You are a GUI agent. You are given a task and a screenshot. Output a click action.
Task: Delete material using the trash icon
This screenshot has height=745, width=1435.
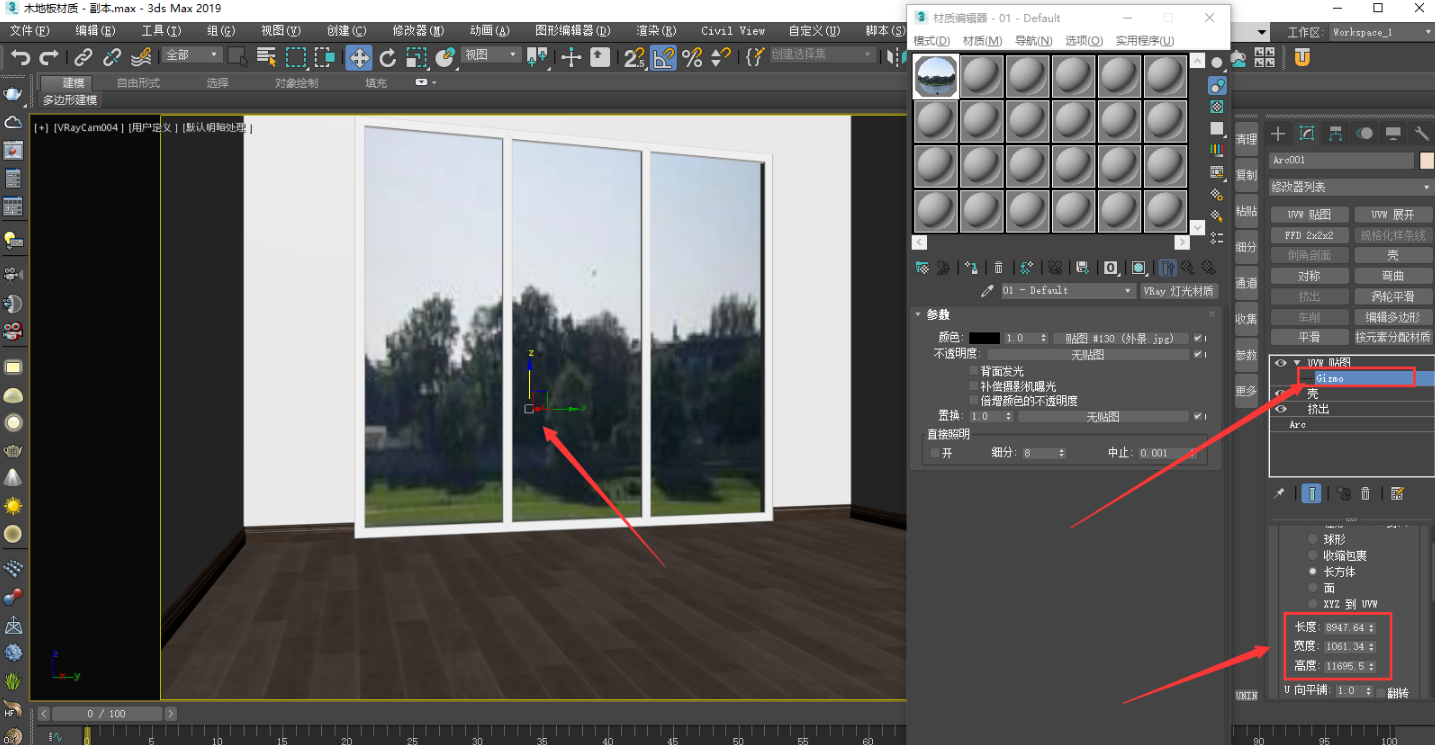(998, 267)
